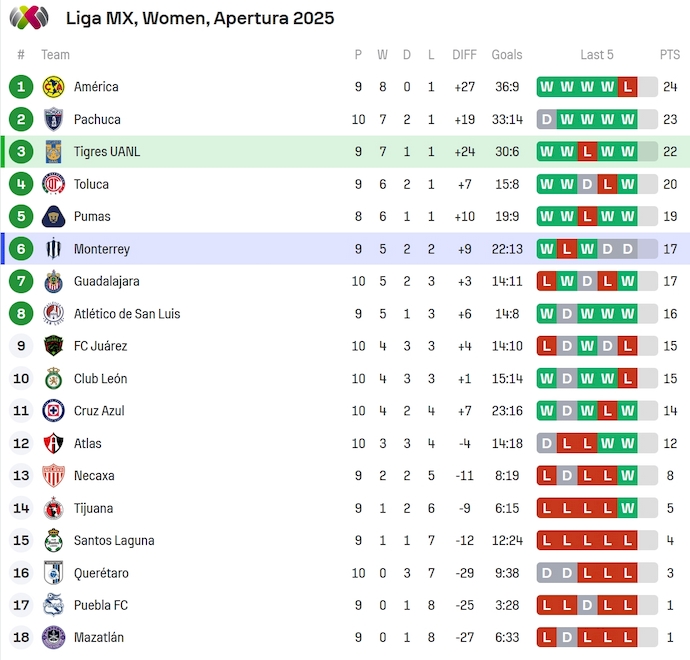Open Atlético de San Luis team page
690x660 pixels.
126,314
